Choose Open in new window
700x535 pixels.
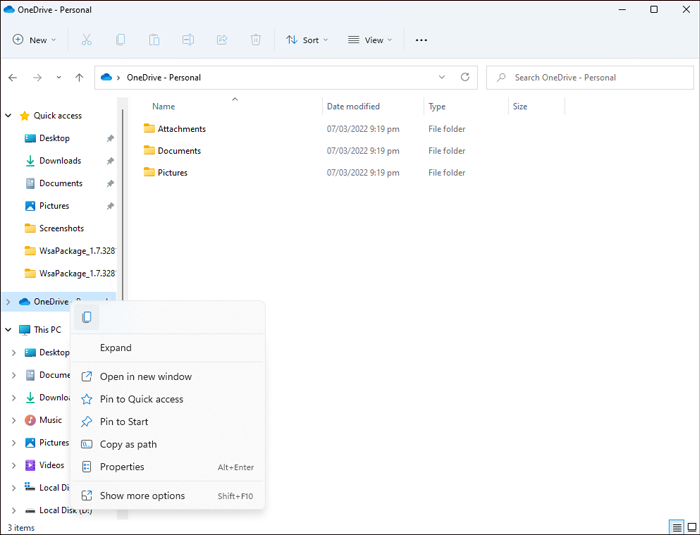(168, 376)
